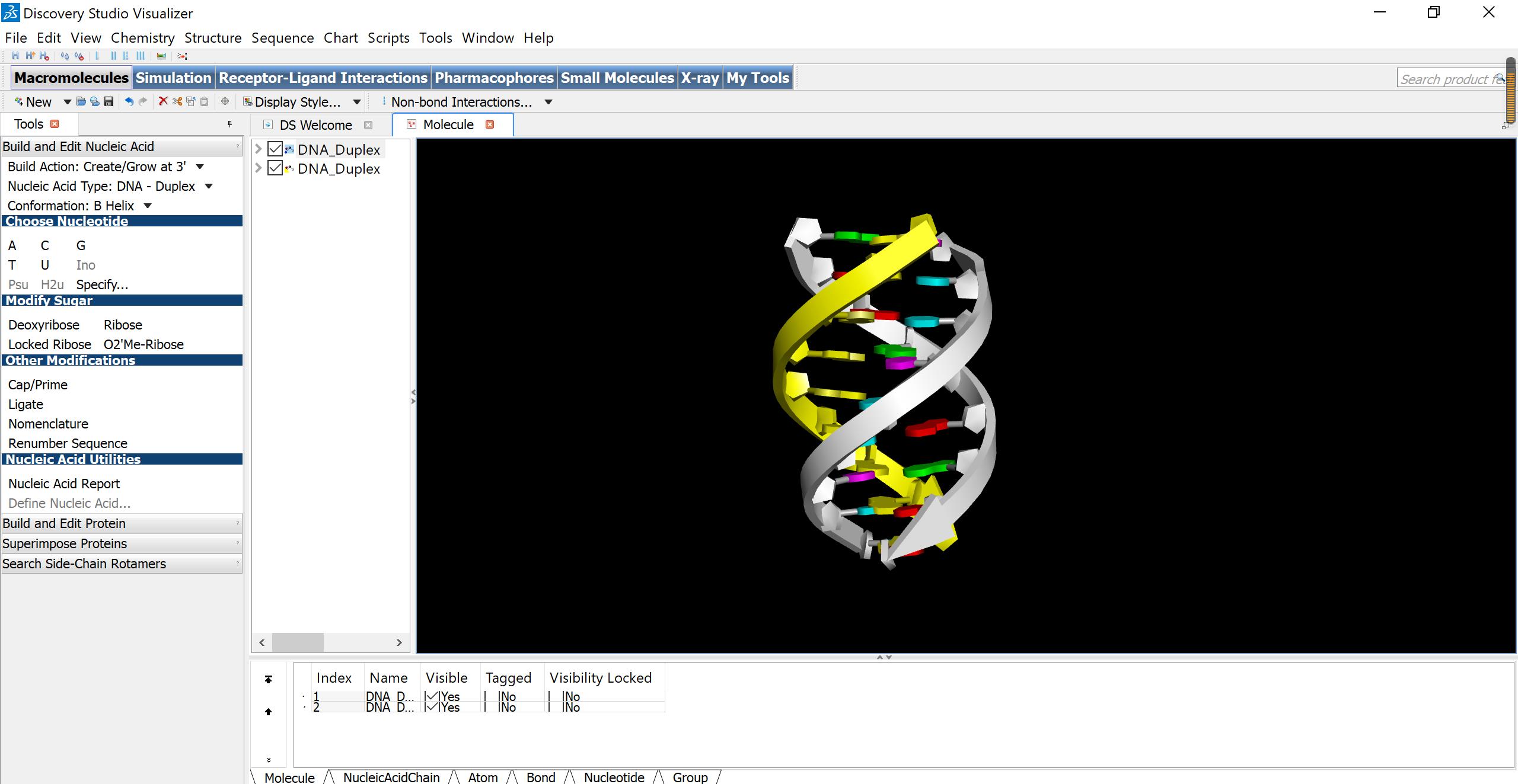Click hierarchy scrollbar right arrow
The image size is (1518, 784).
399,642
